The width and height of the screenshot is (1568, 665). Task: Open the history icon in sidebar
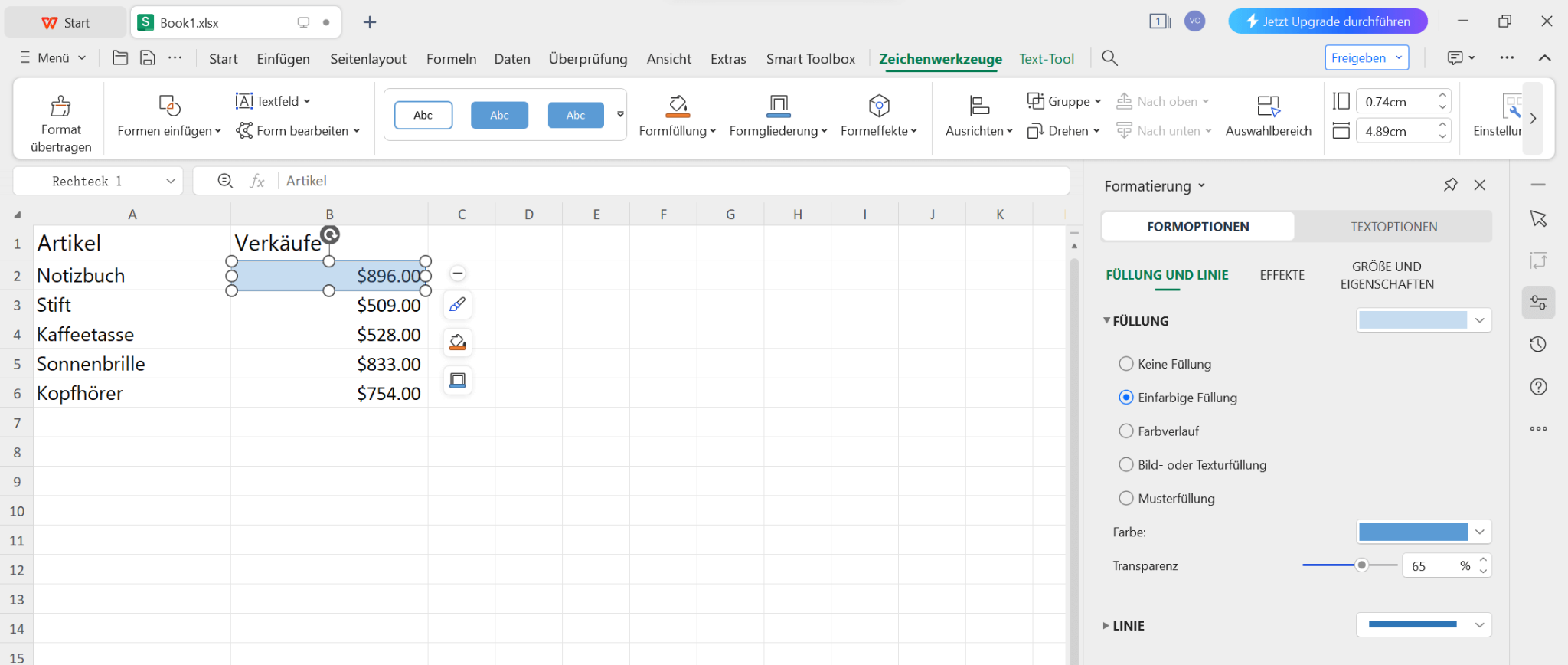pyautogui.click(x=1538, y=345)
